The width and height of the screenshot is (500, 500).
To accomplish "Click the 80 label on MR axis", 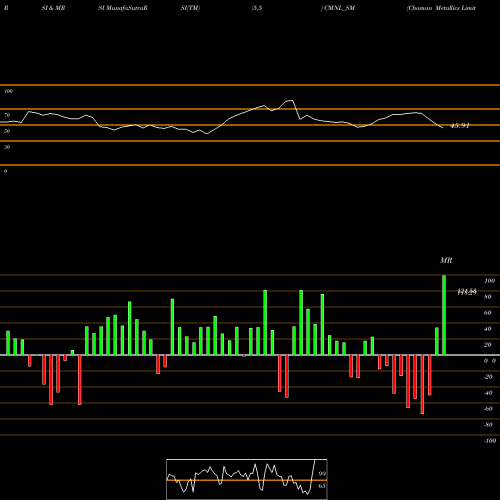I will 488,297.
